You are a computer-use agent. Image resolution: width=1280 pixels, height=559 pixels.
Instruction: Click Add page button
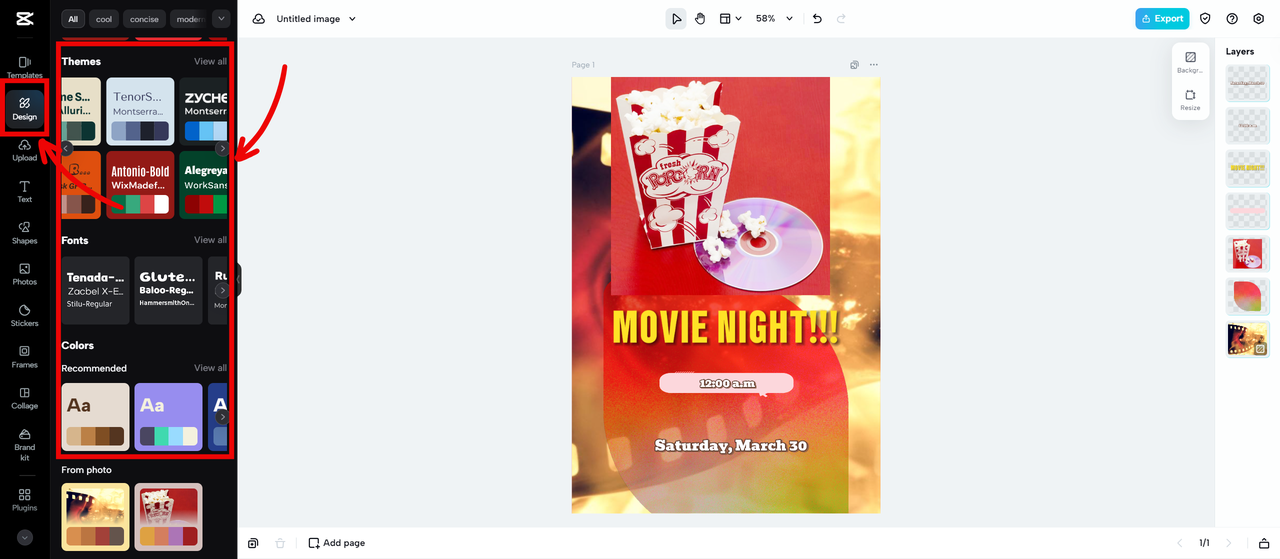click(337, 543)
